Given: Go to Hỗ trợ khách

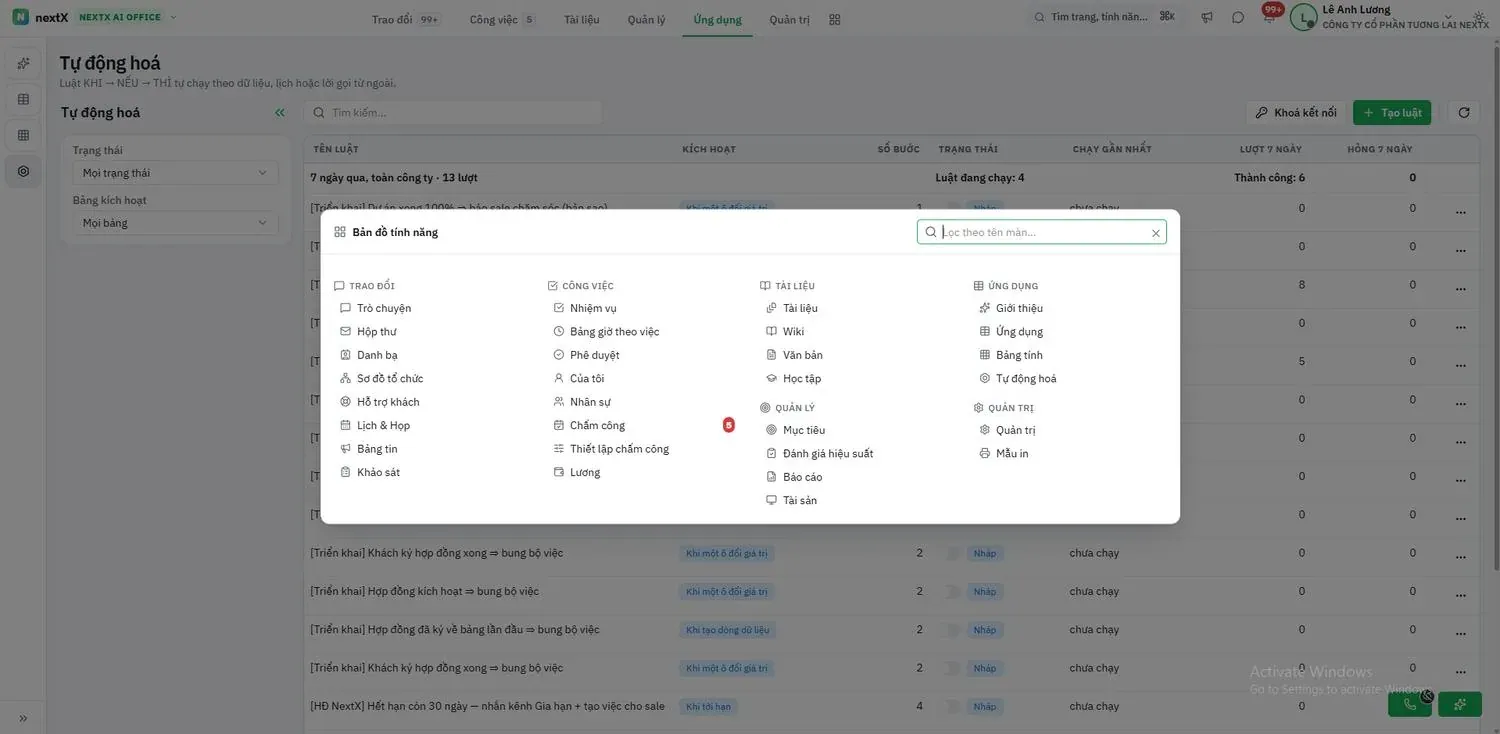Looking at the screenshot, I should [380, 402].
